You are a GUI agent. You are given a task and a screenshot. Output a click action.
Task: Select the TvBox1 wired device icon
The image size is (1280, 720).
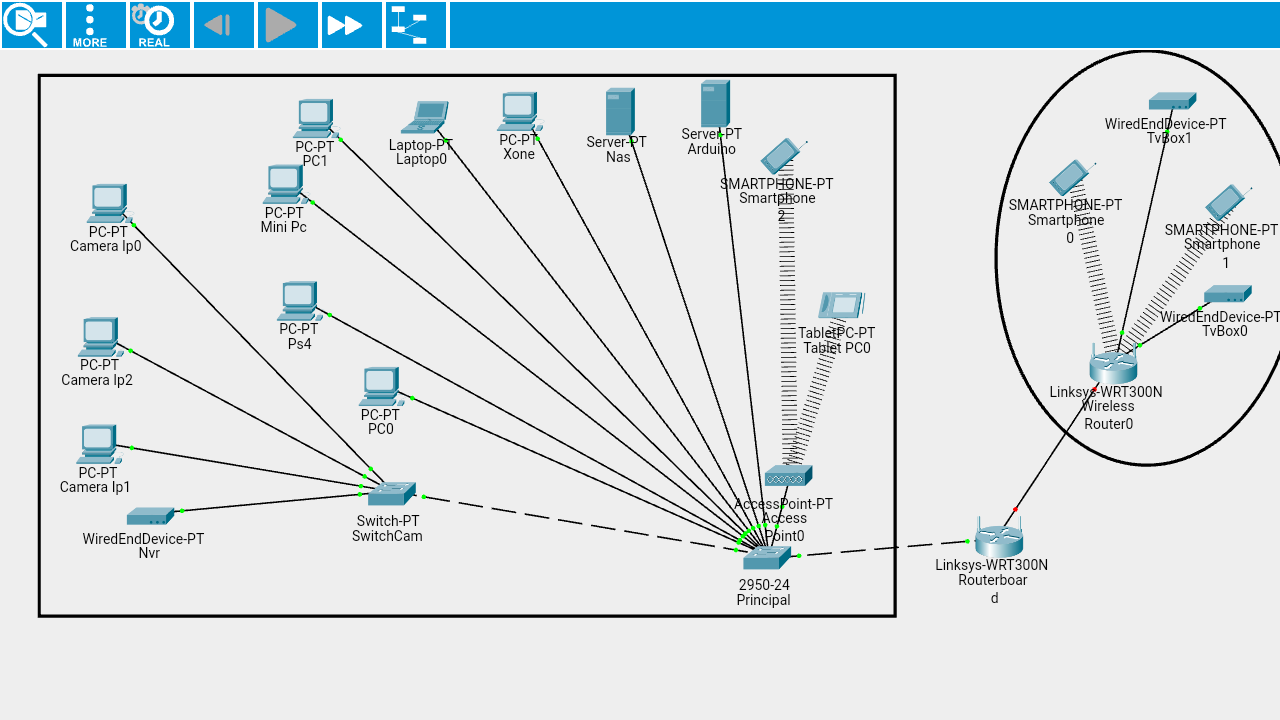point(1173,101)
